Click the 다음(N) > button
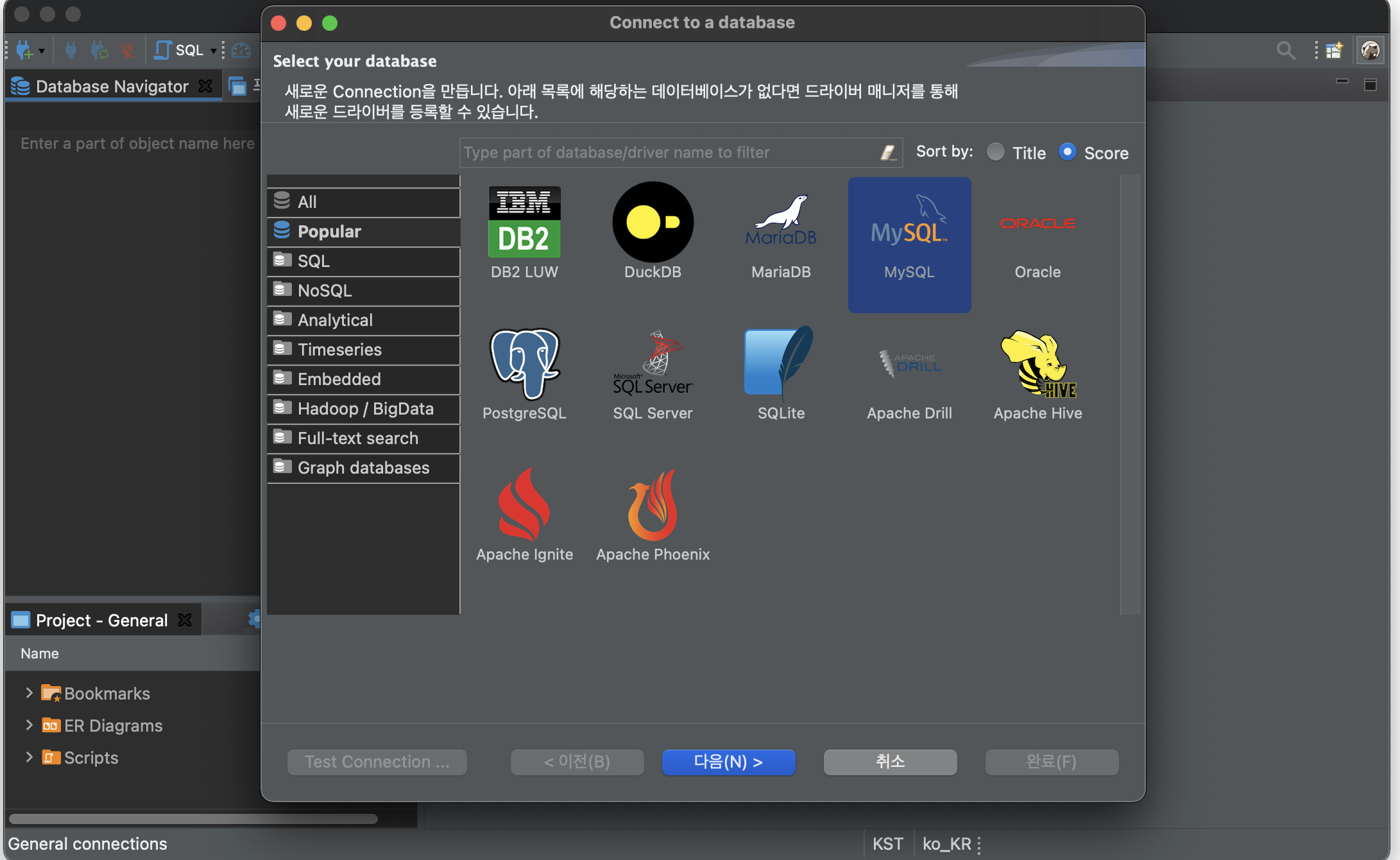1400x860 pixels. click(x=728, y=762)
